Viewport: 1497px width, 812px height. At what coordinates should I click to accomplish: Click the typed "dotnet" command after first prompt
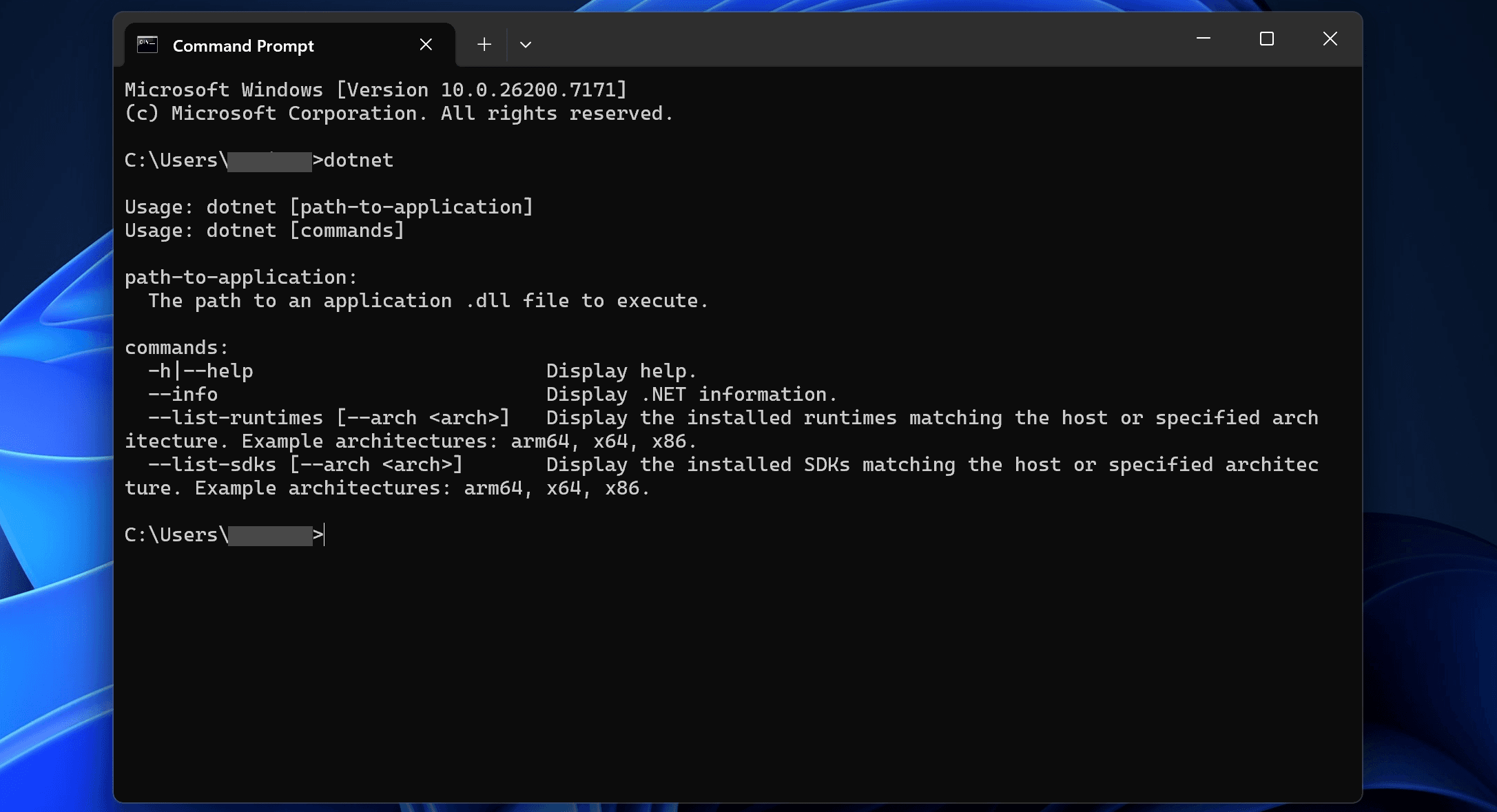358,160
